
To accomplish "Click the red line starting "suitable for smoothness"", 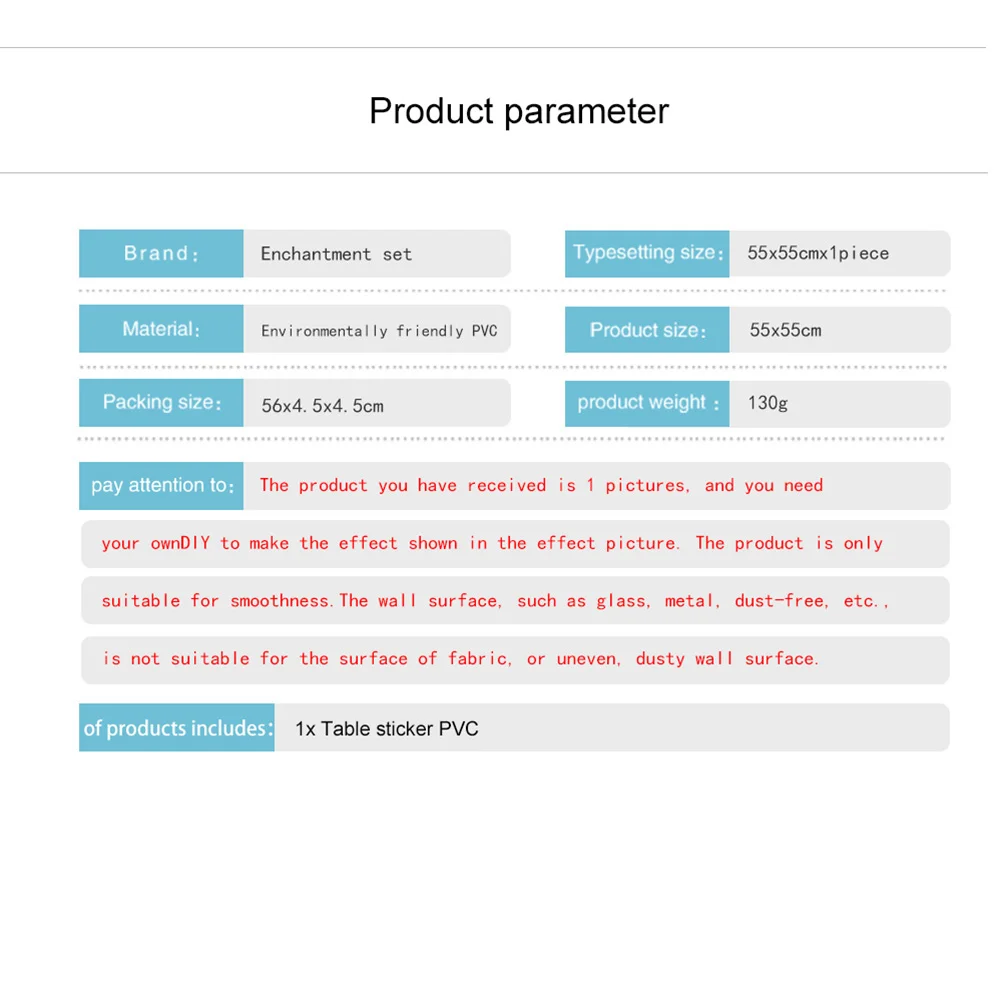I will coord(495,601).
